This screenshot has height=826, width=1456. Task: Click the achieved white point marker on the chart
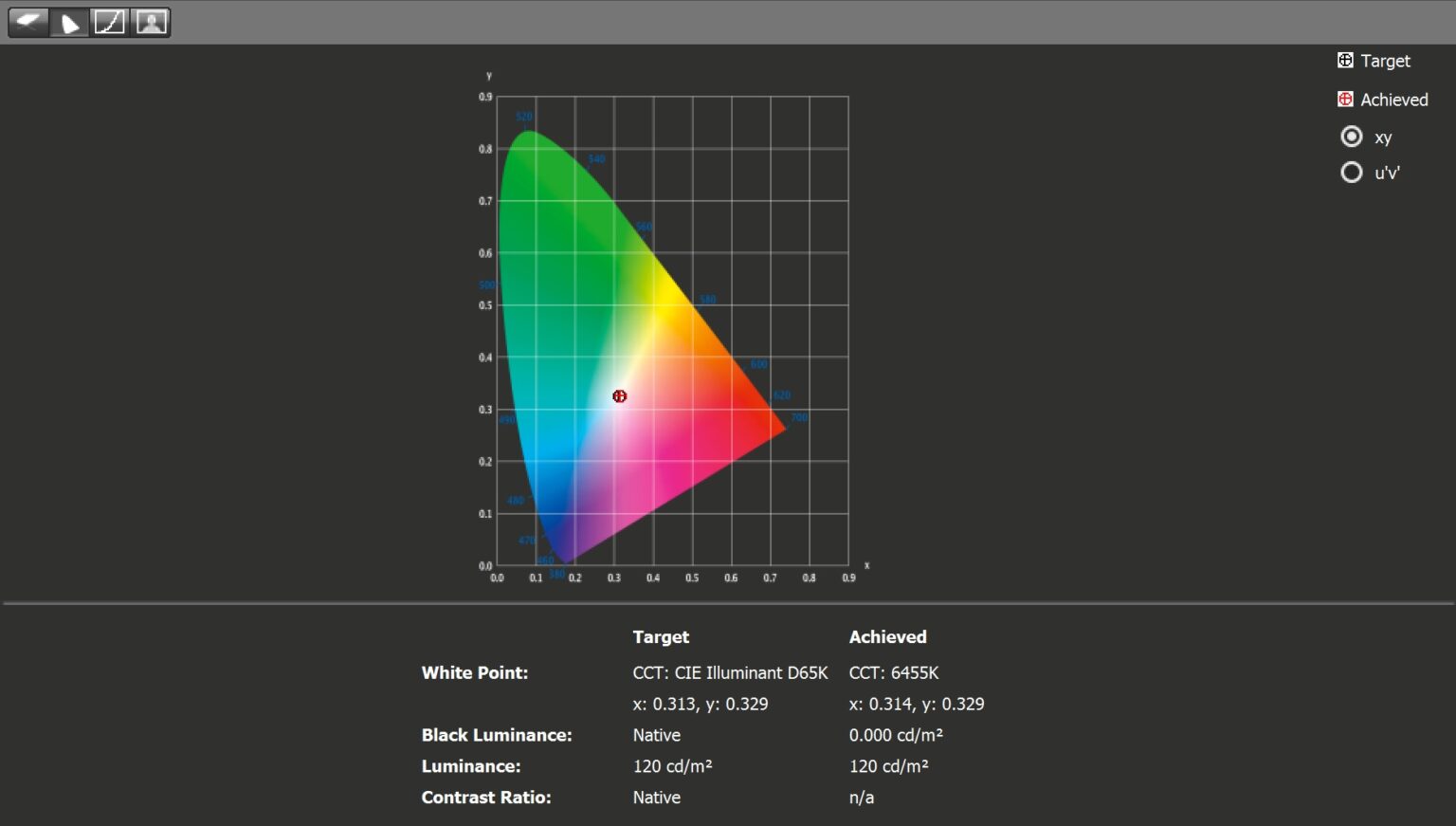(x=620, y=395)
